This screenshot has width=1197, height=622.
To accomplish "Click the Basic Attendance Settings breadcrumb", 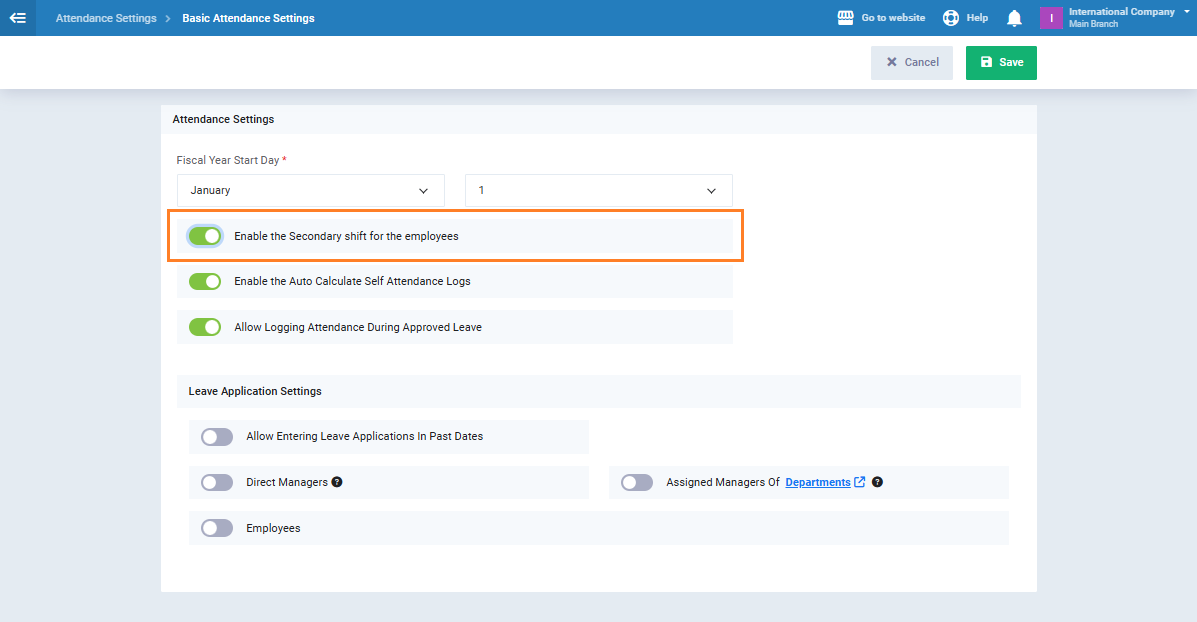I will 248,18.
